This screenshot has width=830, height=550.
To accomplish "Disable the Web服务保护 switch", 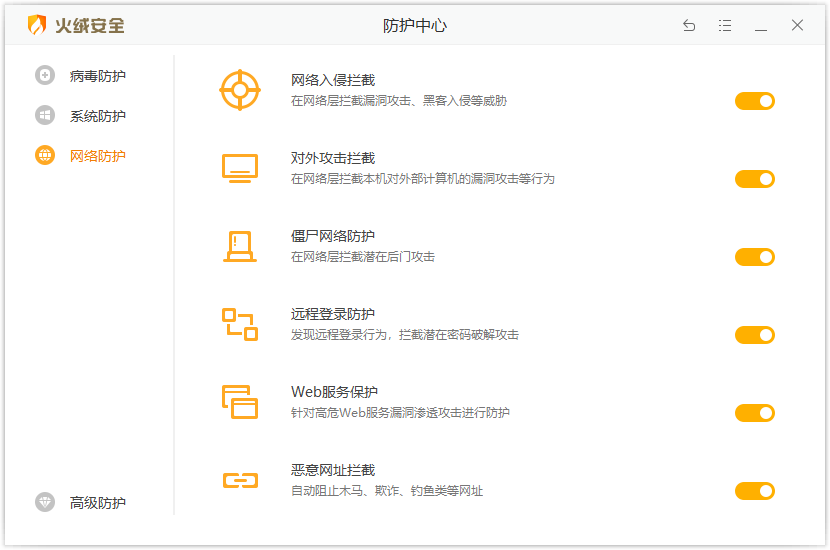I will tap(755, 413).
